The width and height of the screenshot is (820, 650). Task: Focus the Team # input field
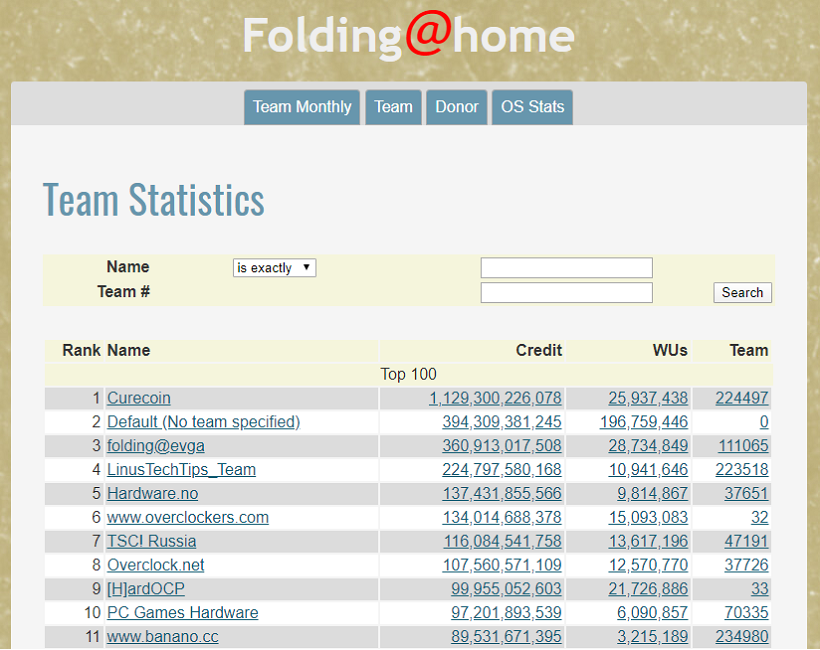tap(566, 292)
